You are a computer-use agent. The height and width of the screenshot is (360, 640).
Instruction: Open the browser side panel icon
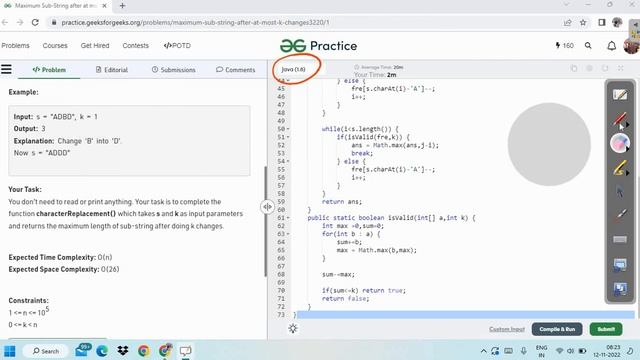pos(602,22)
